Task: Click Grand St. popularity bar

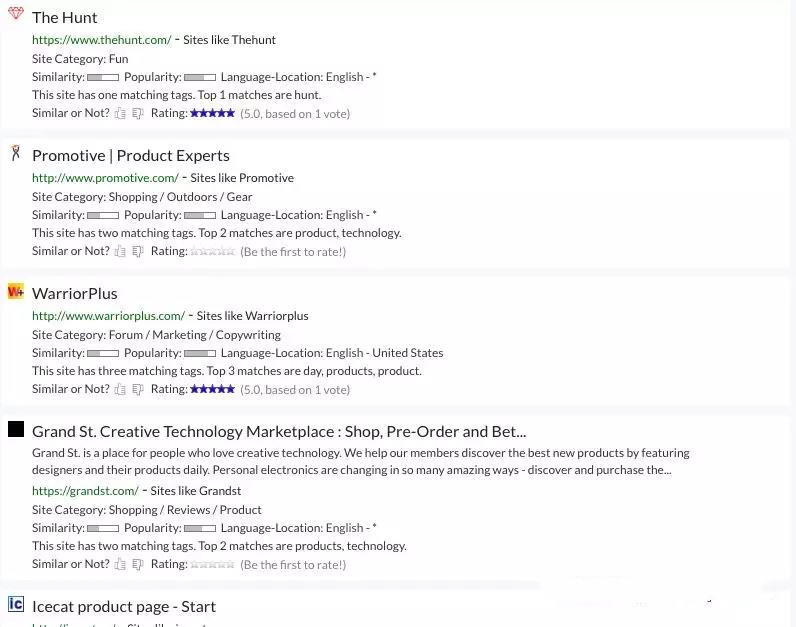Action: click(200, 528)
